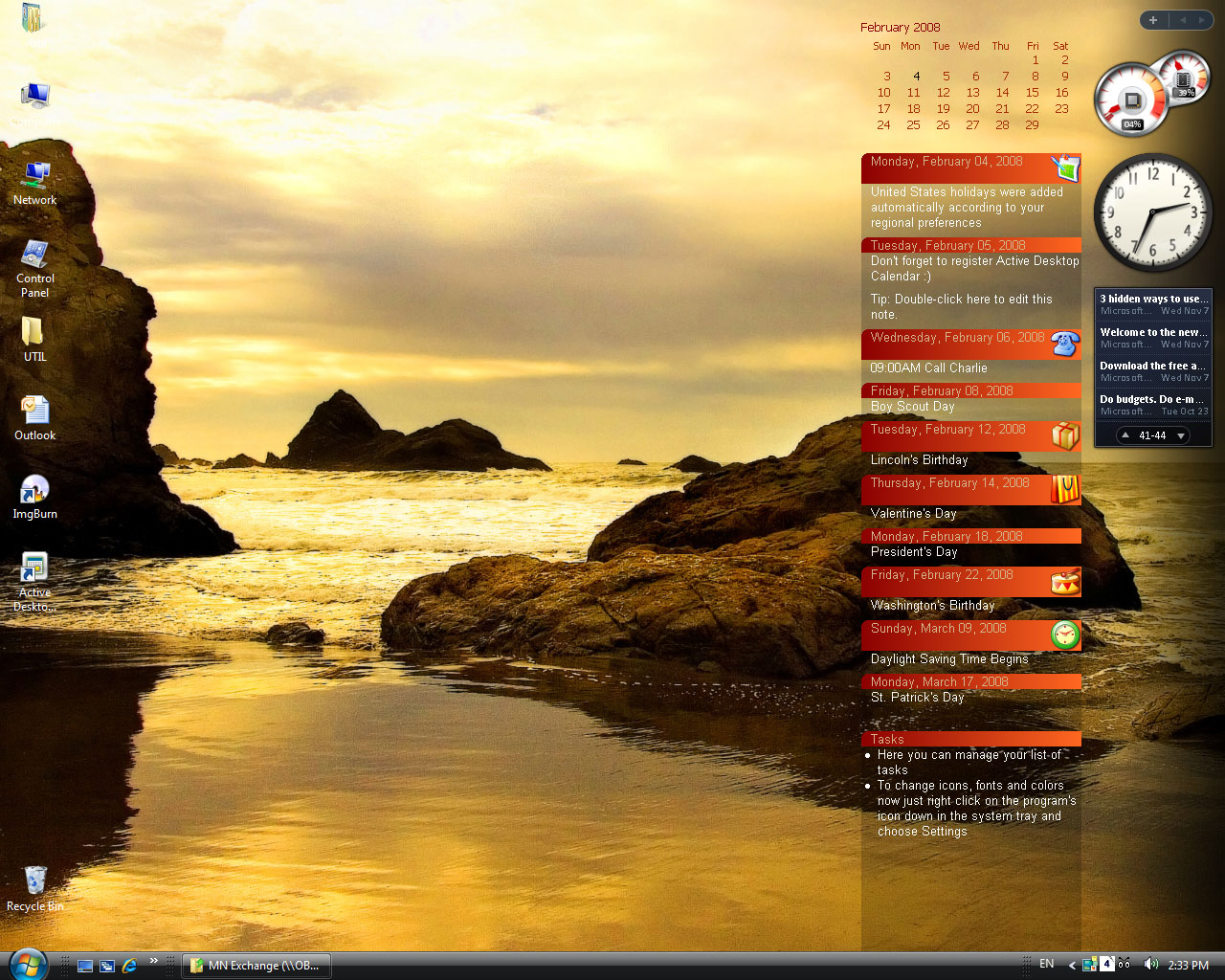Click the Internet Explorer quick launch icon

(x=129, y=966)
